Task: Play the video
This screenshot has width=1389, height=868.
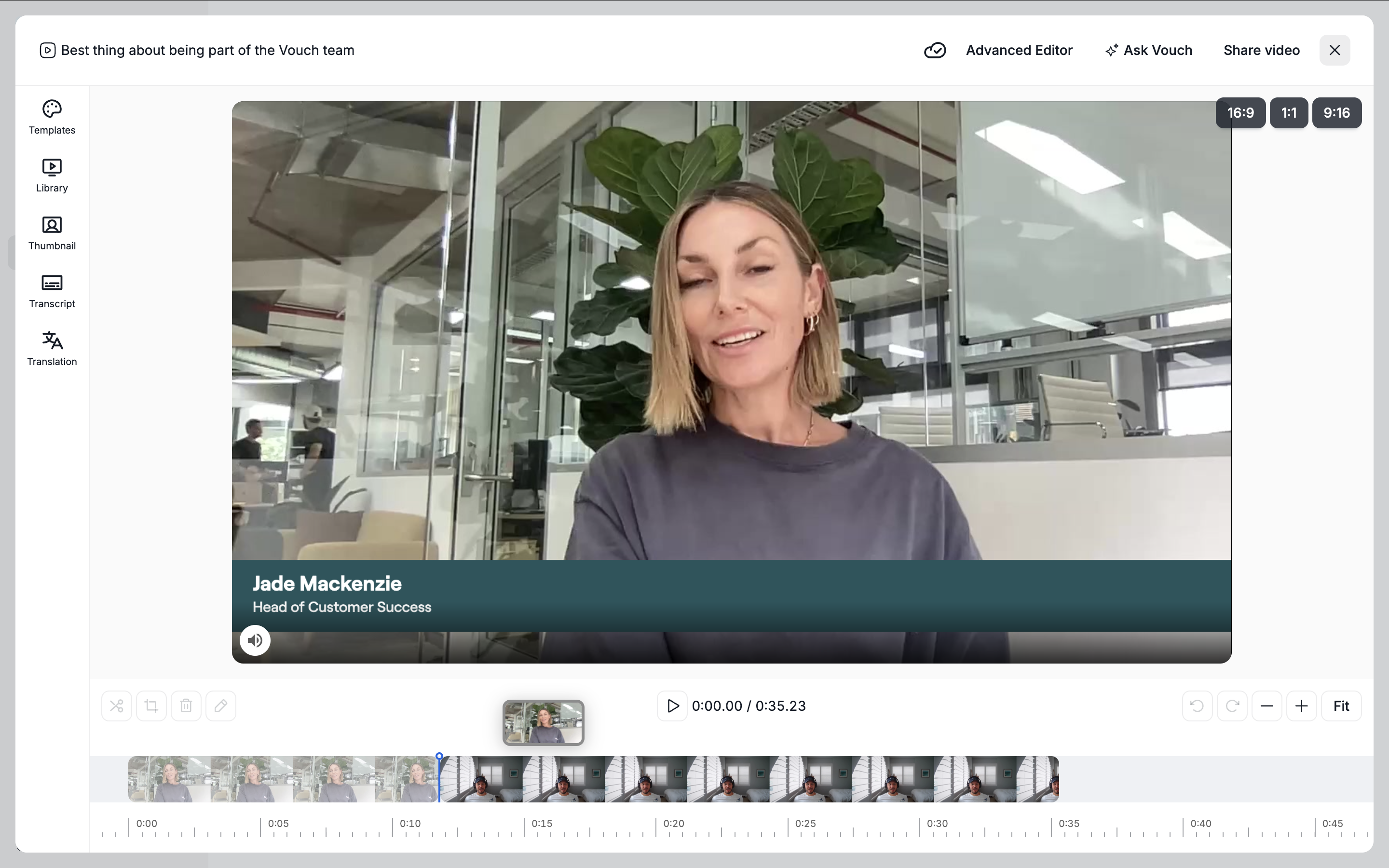Action: point(672,705)
